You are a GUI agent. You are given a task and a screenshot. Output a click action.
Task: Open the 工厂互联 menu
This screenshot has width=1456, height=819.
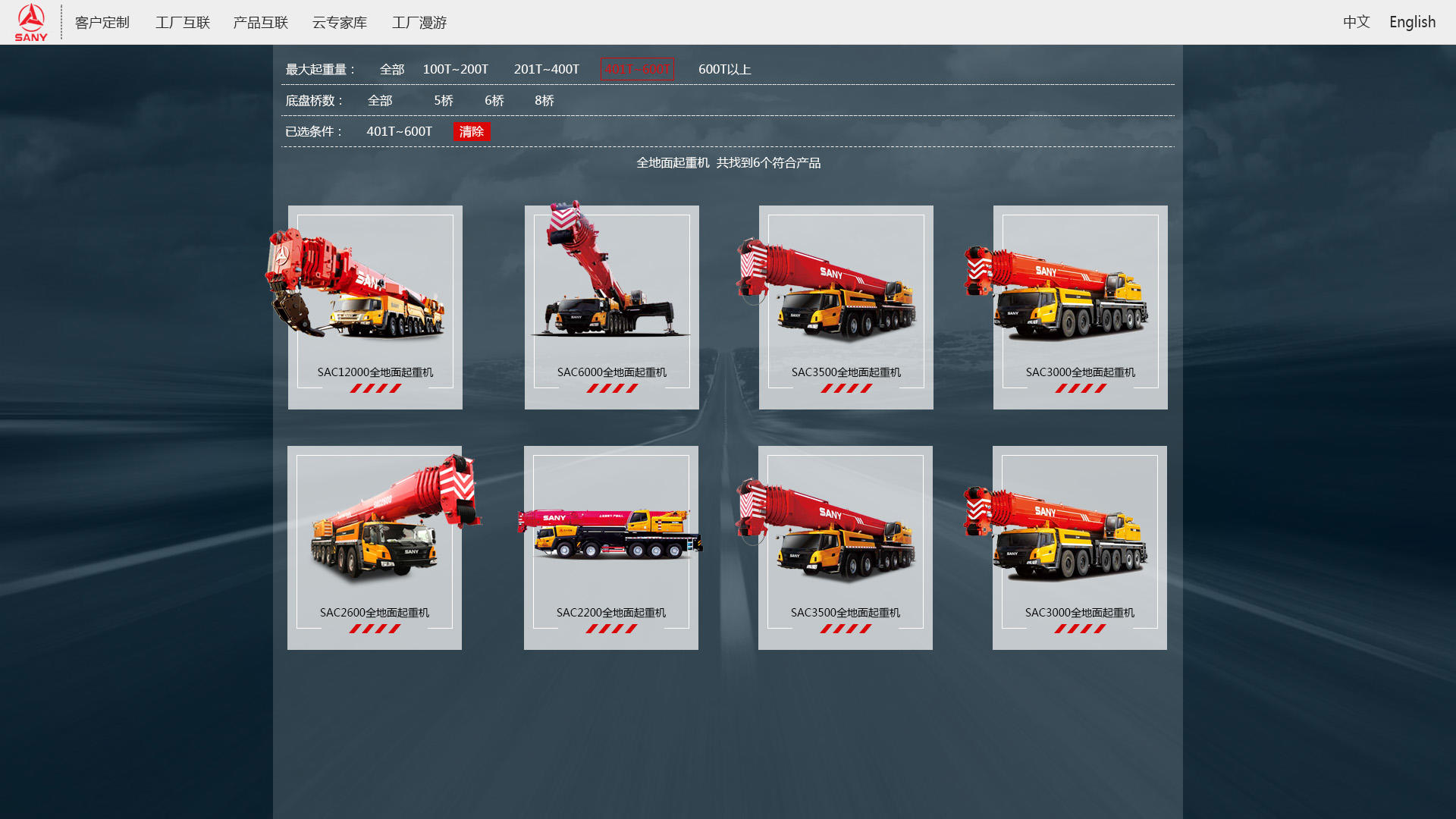(183, 23)
